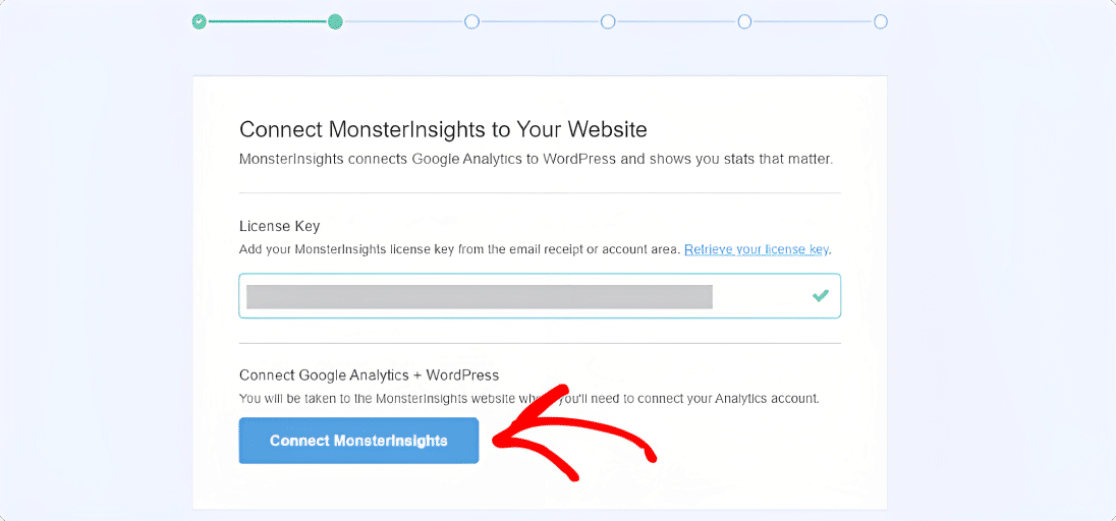Click the green progress line after step one
The height and width of the screenshot is (521, 1116).
pos(268,22)
